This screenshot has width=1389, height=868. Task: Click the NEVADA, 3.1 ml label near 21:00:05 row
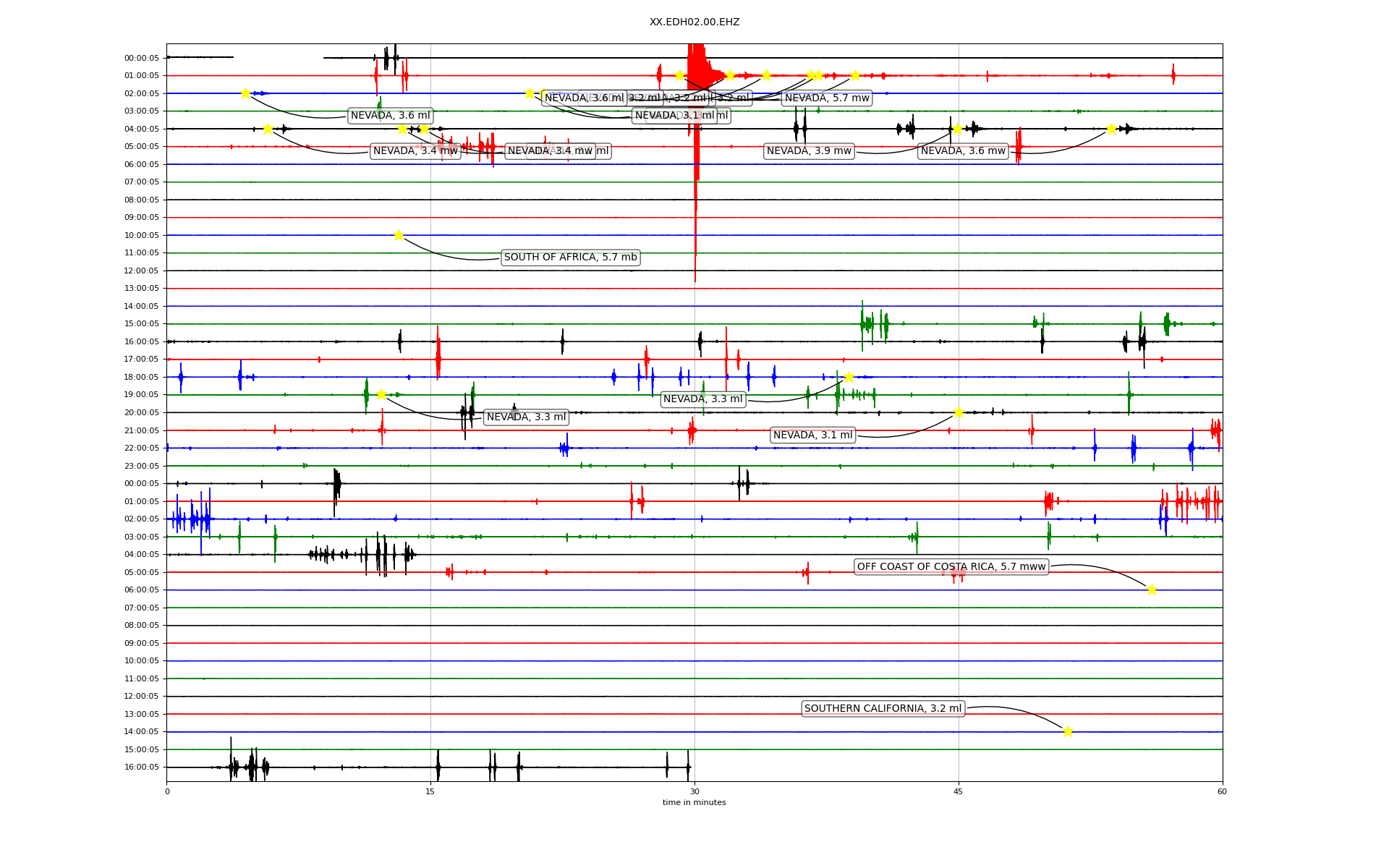pyautogui.click(x=812, y=435)
